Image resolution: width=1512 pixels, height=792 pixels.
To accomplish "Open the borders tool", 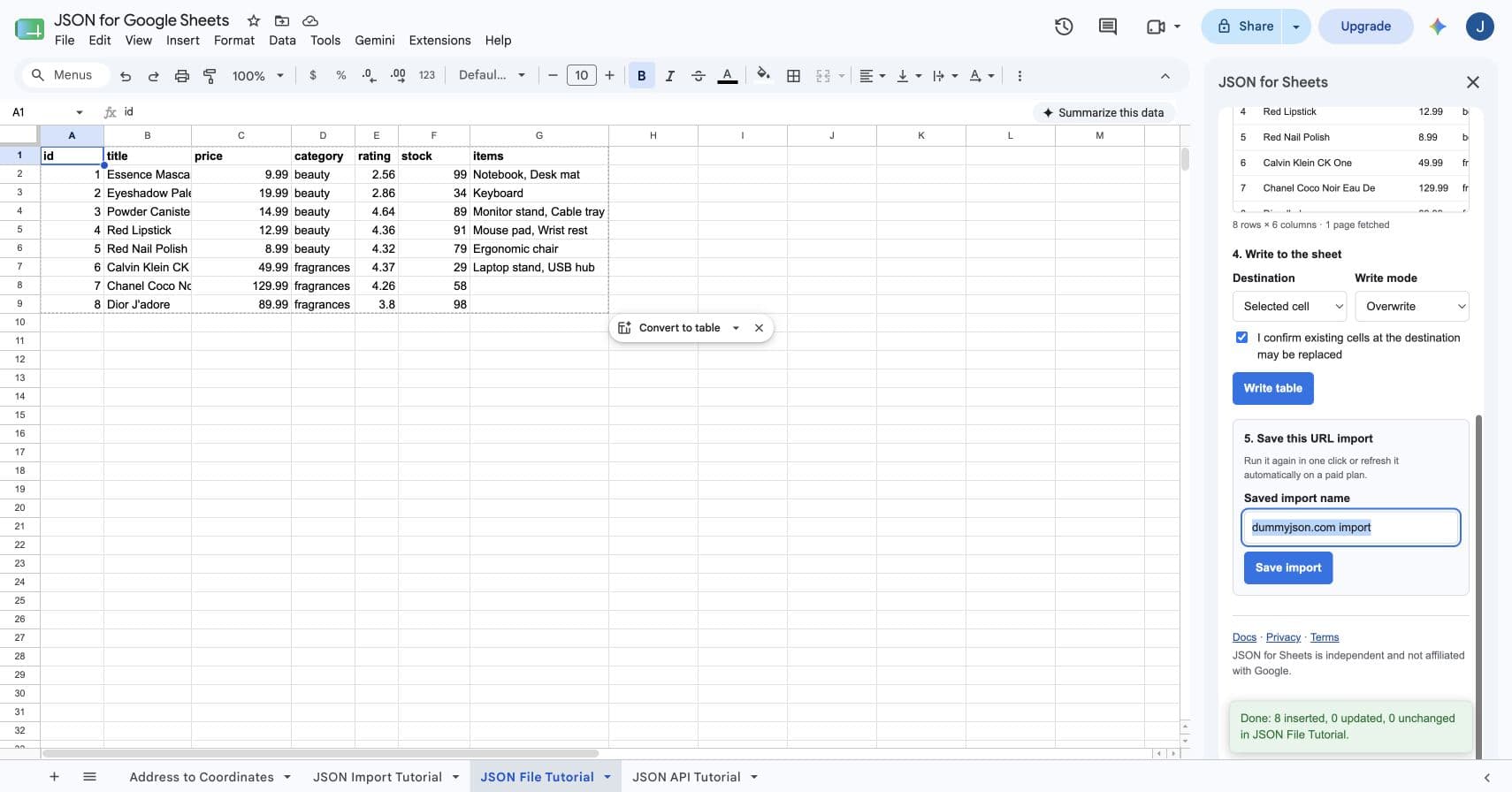I will 793,76.
